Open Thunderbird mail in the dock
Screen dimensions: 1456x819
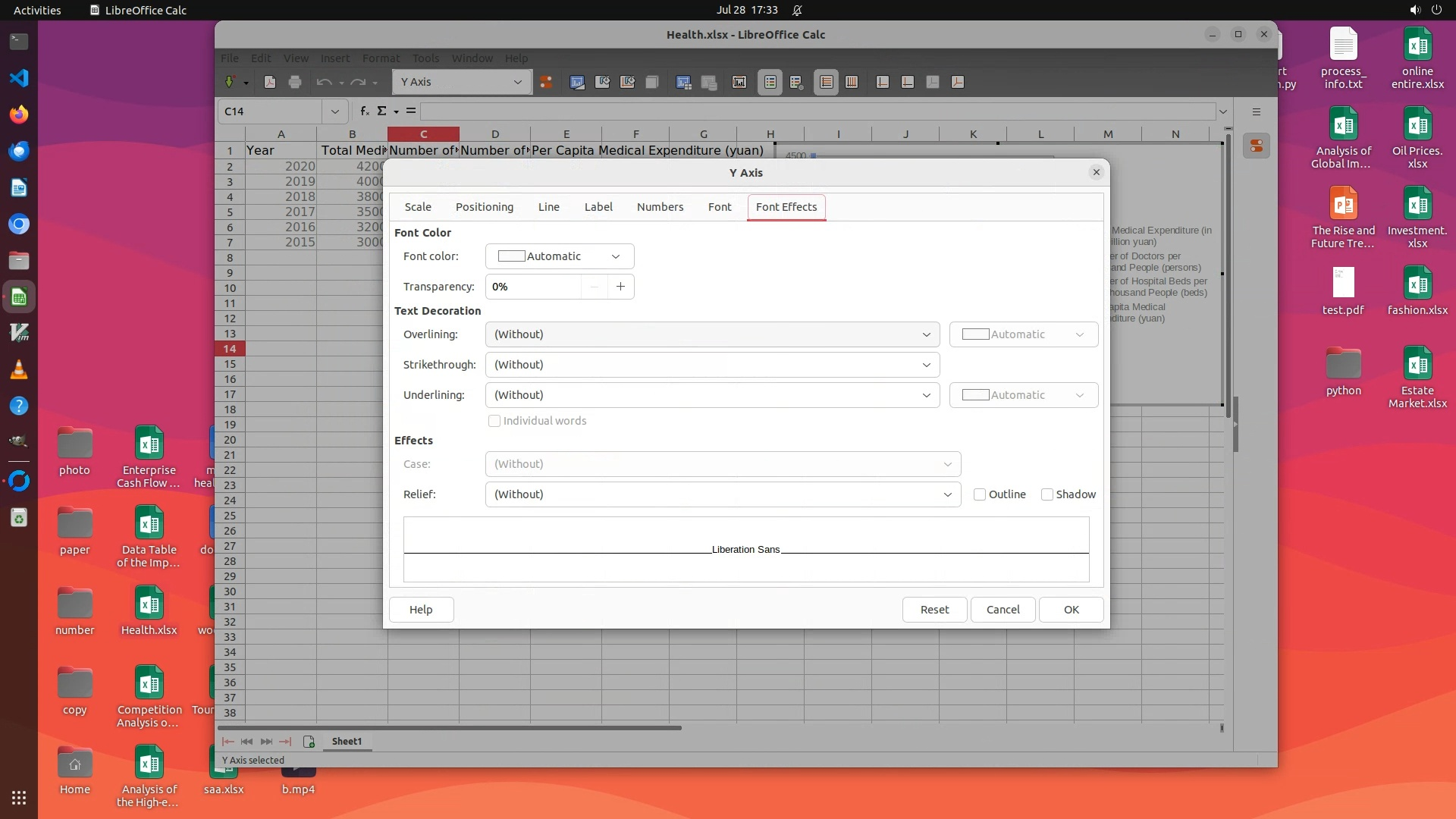[x=19, y=151]
